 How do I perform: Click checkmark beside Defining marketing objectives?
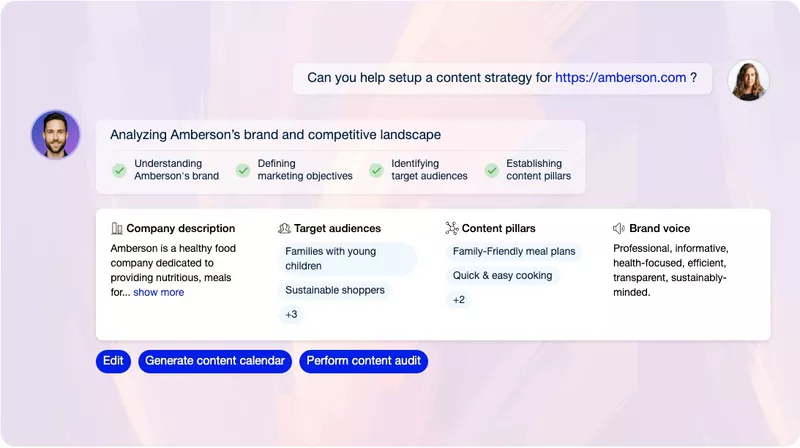click(x=243, y=170)
